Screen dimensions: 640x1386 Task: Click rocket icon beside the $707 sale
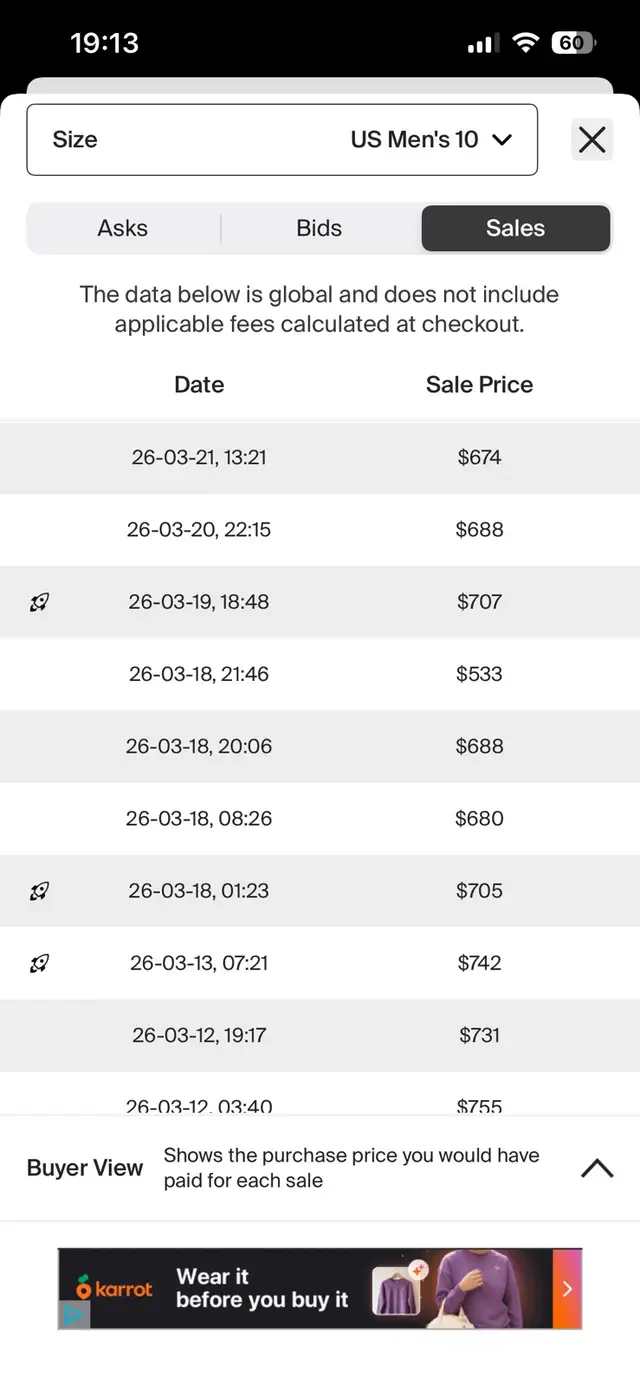click(x=39, y=602)
